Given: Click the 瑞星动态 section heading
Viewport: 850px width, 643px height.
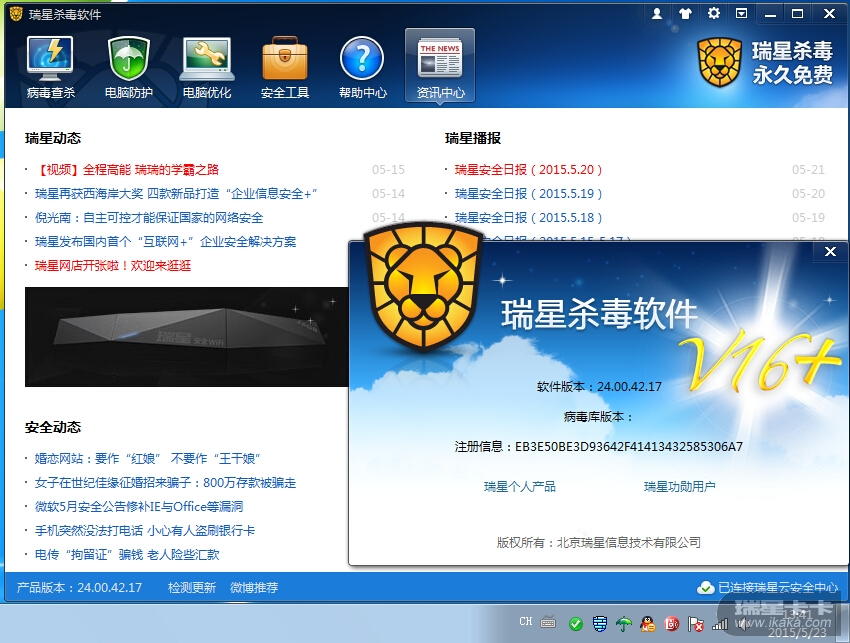Looking at the screenshot, I should click(53, 138).
